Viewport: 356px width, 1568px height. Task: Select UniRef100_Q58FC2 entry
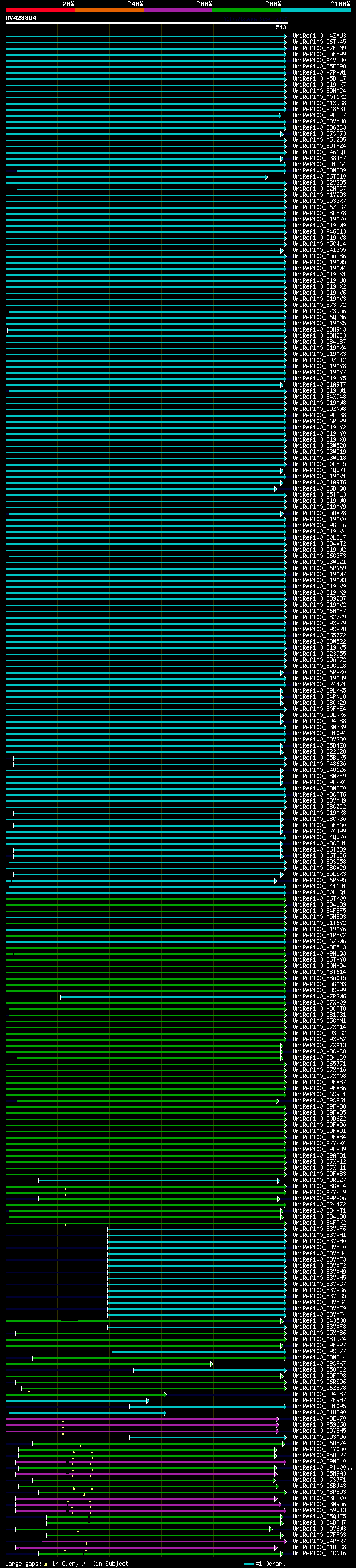pos(319,1369)
